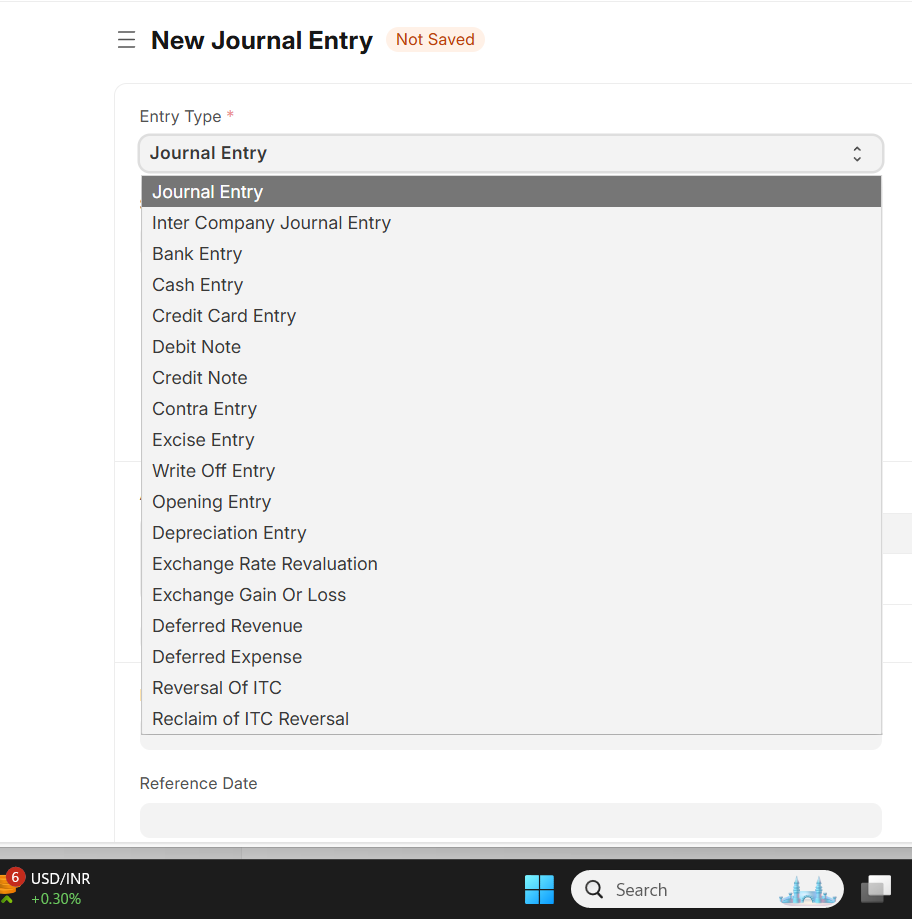Select Exchange Rate Revaluation option
Viewport: 912px width, 919px height.
point(265,564)
